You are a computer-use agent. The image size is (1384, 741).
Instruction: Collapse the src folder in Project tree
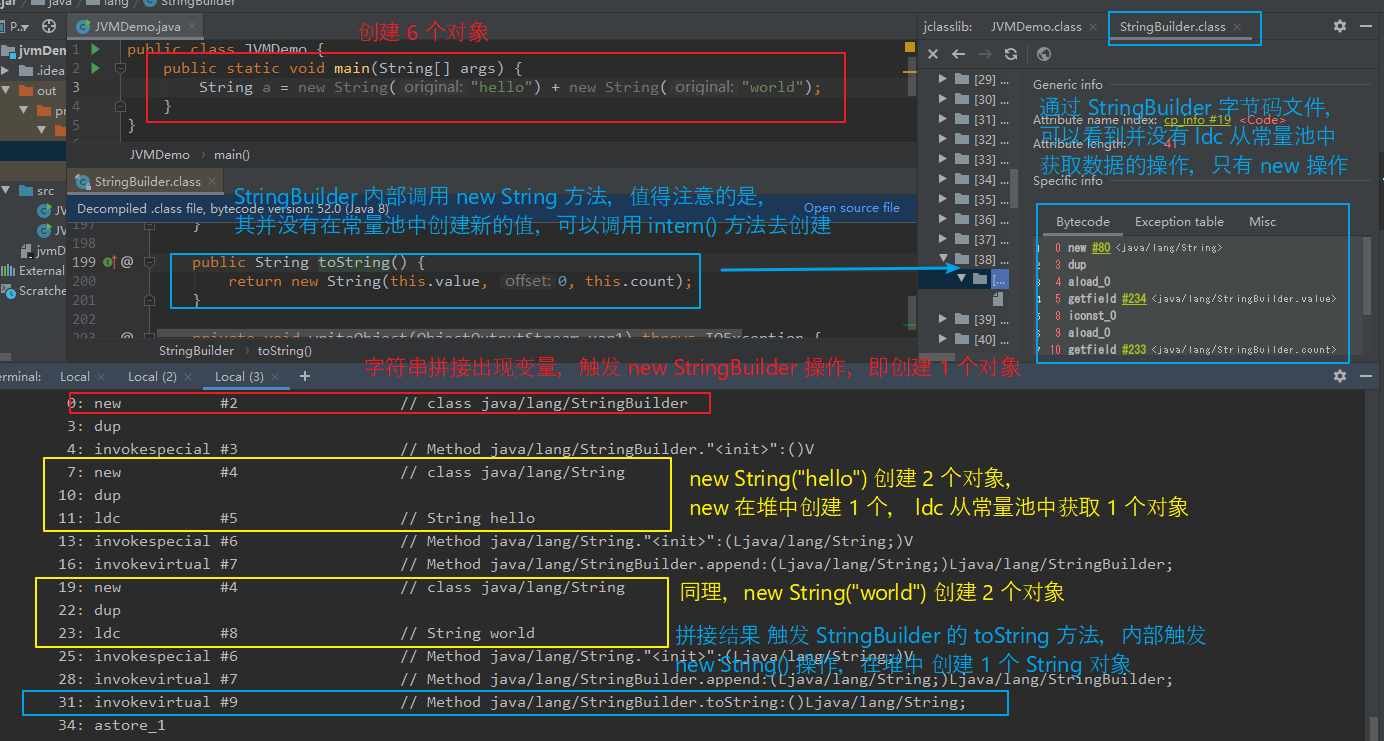(x=7, y=190)
